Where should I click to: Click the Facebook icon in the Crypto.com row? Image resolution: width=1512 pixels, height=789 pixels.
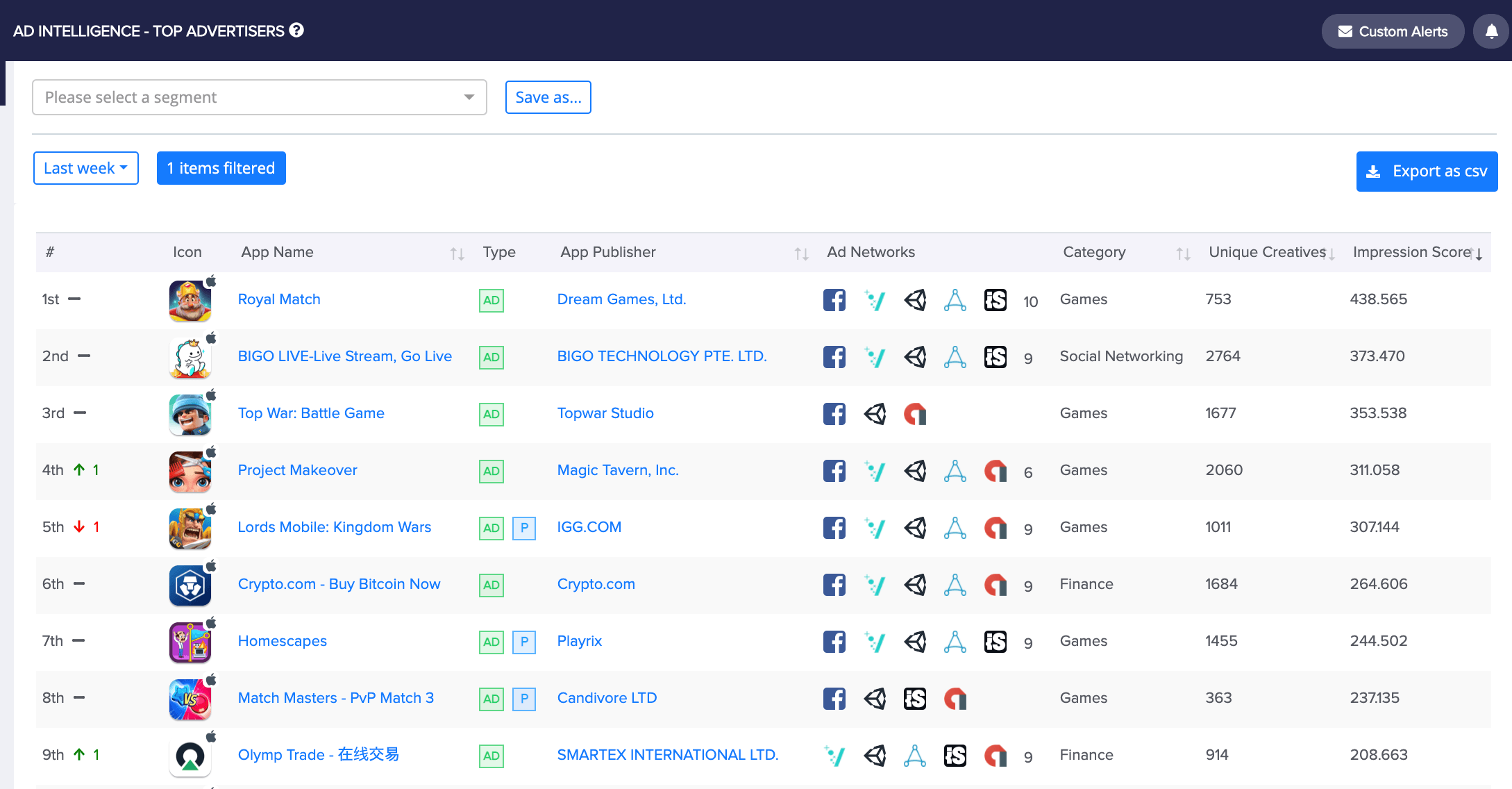pos(834,585)
